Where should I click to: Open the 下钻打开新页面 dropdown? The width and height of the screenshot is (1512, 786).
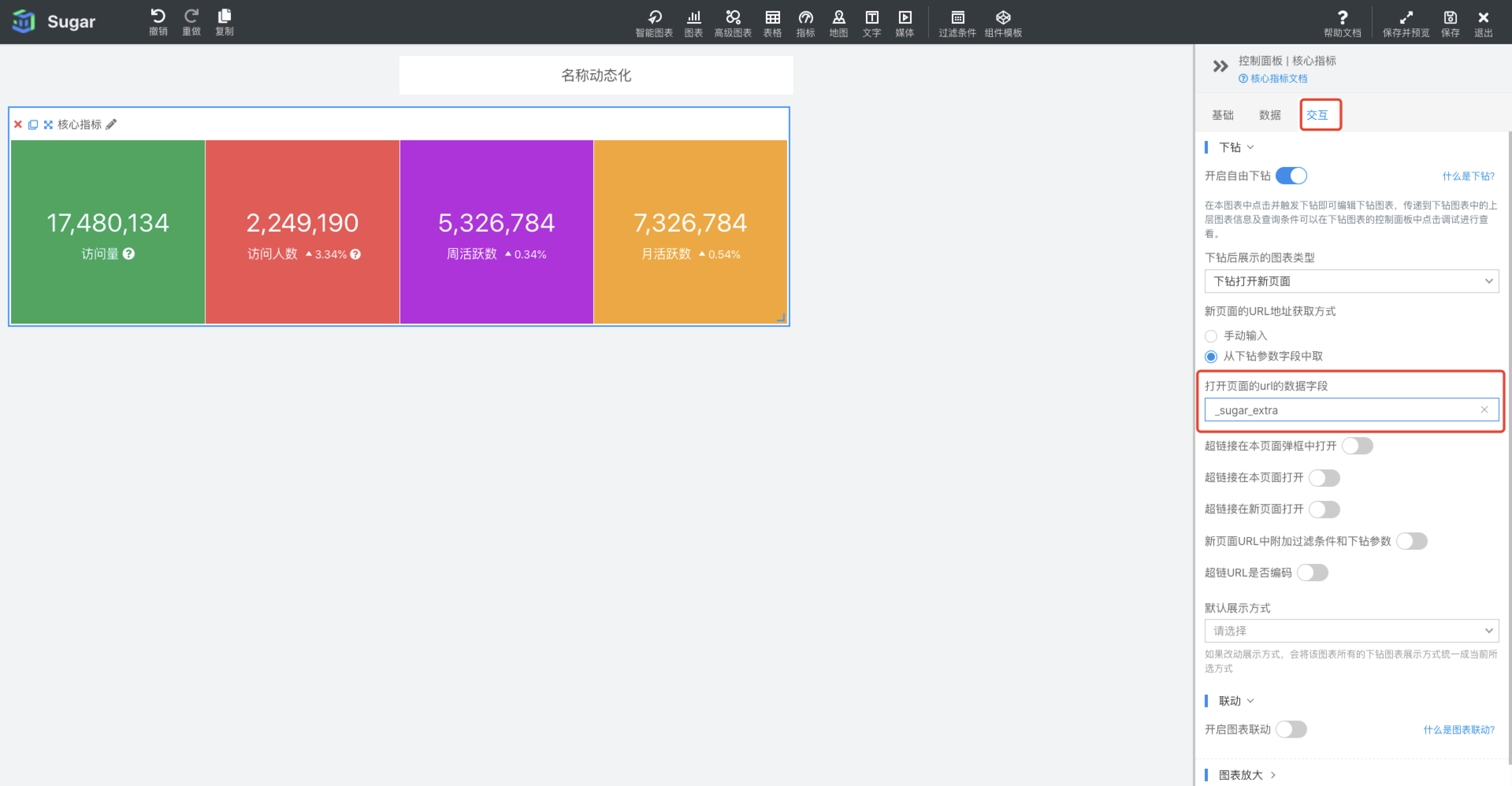tap(1351, 282)
